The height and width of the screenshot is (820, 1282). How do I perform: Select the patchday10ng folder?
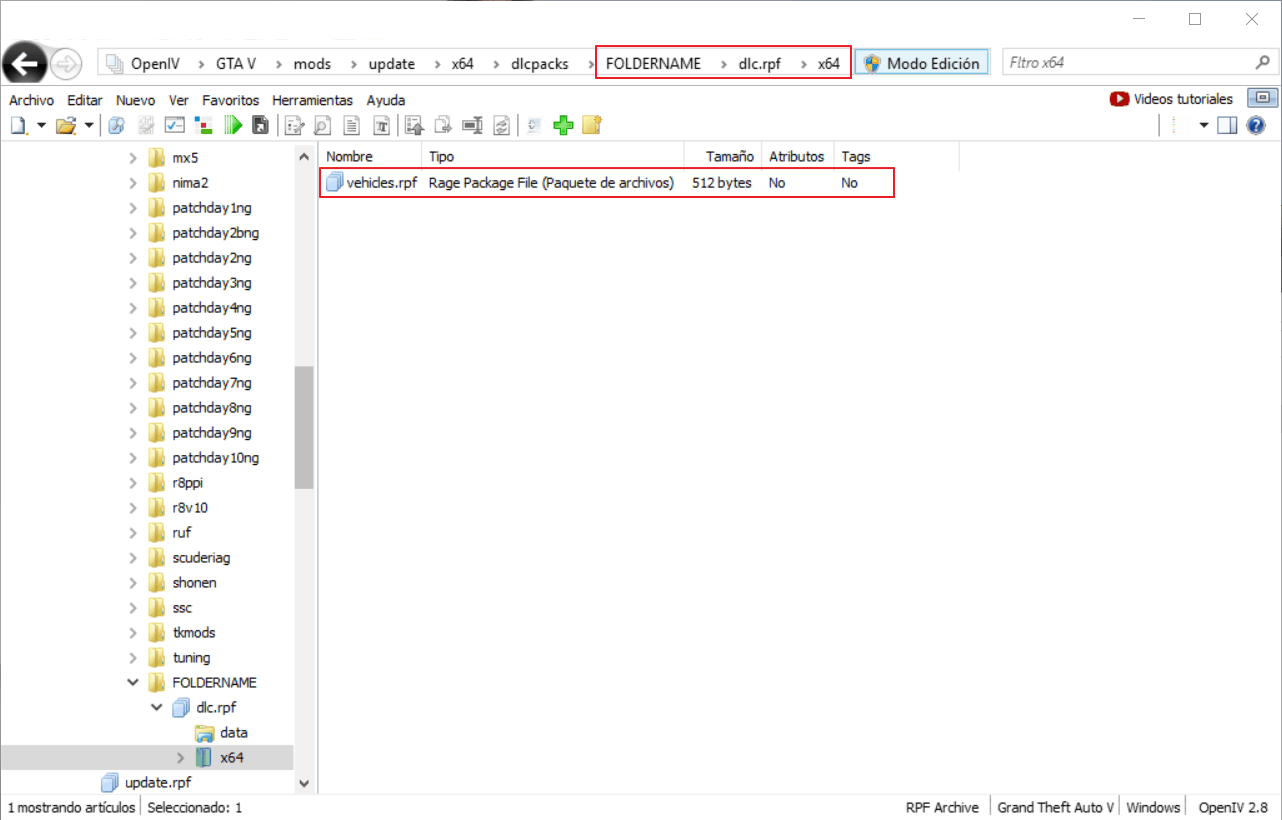click(215, 457)
